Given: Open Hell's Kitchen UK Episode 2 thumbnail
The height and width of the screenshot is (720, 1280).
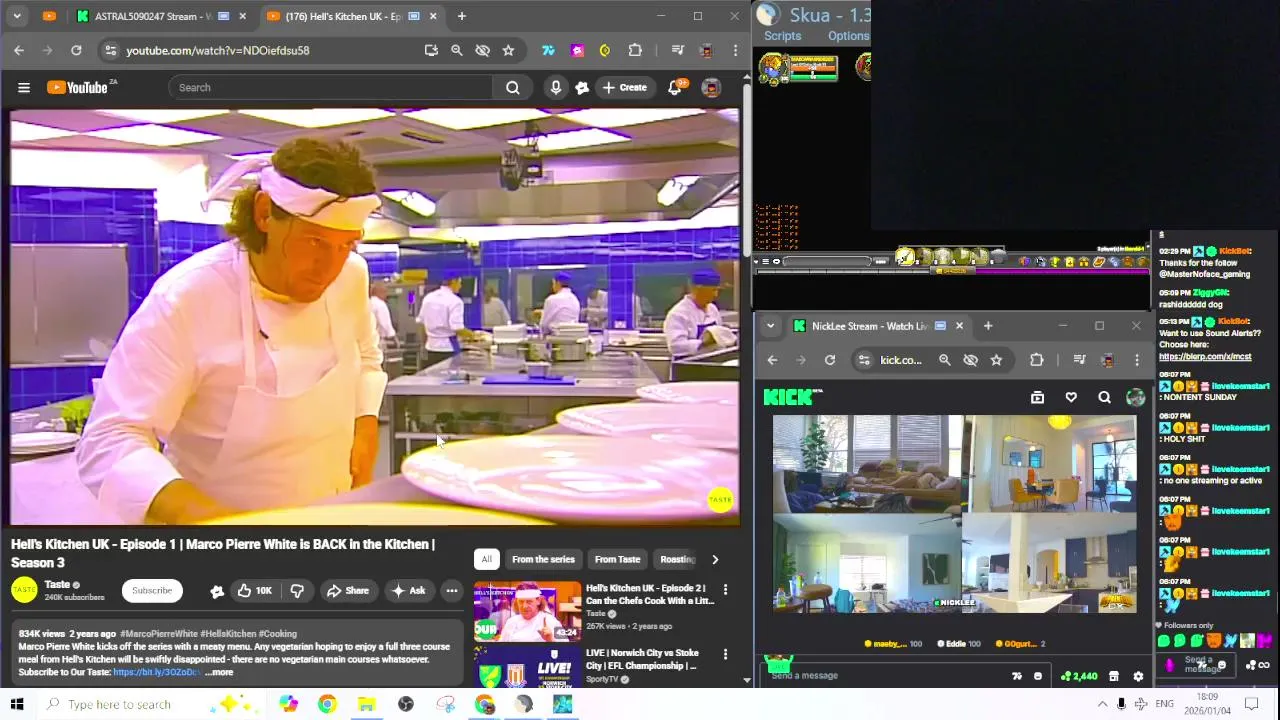Looking at the screenshot, I should click(x=527, y=611).
